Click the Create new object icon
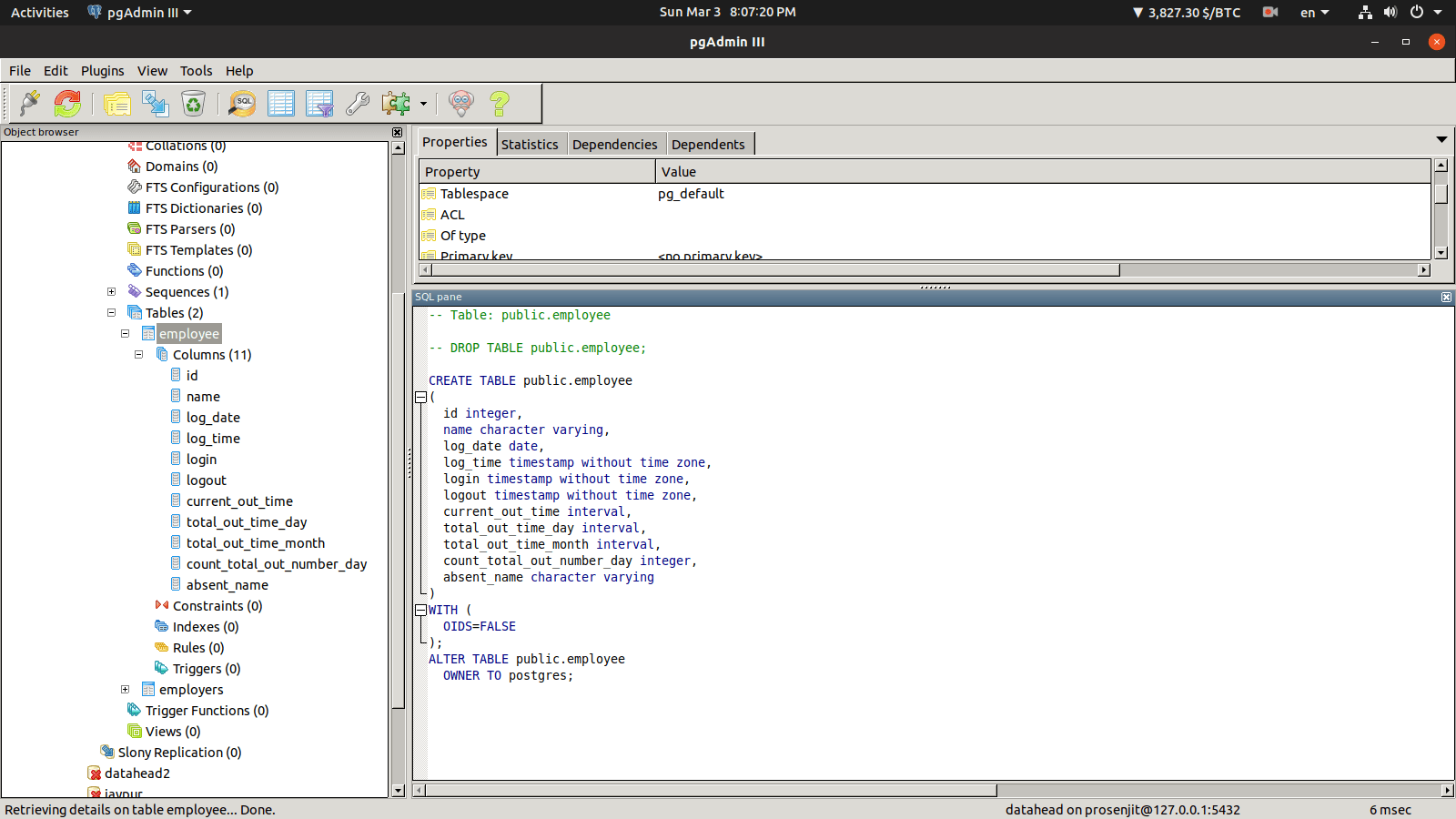This screenshot has width=1456, height=819. coord(156,104)
